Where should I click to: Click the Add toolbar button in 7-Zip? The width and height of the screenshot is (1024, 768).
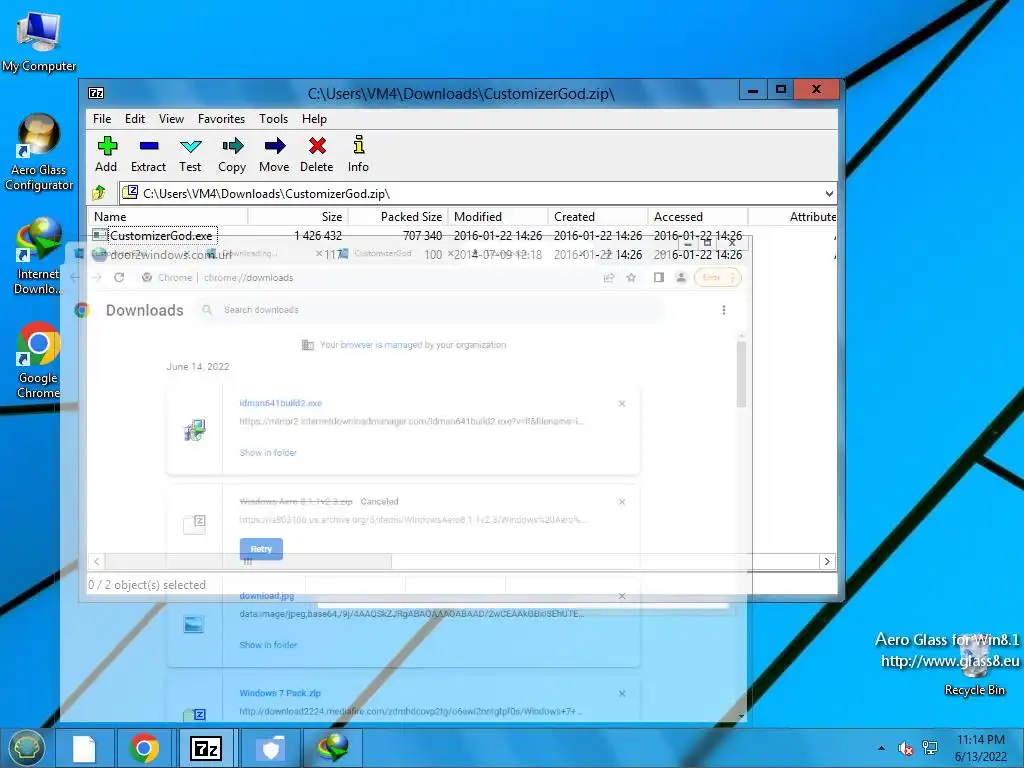106,155
